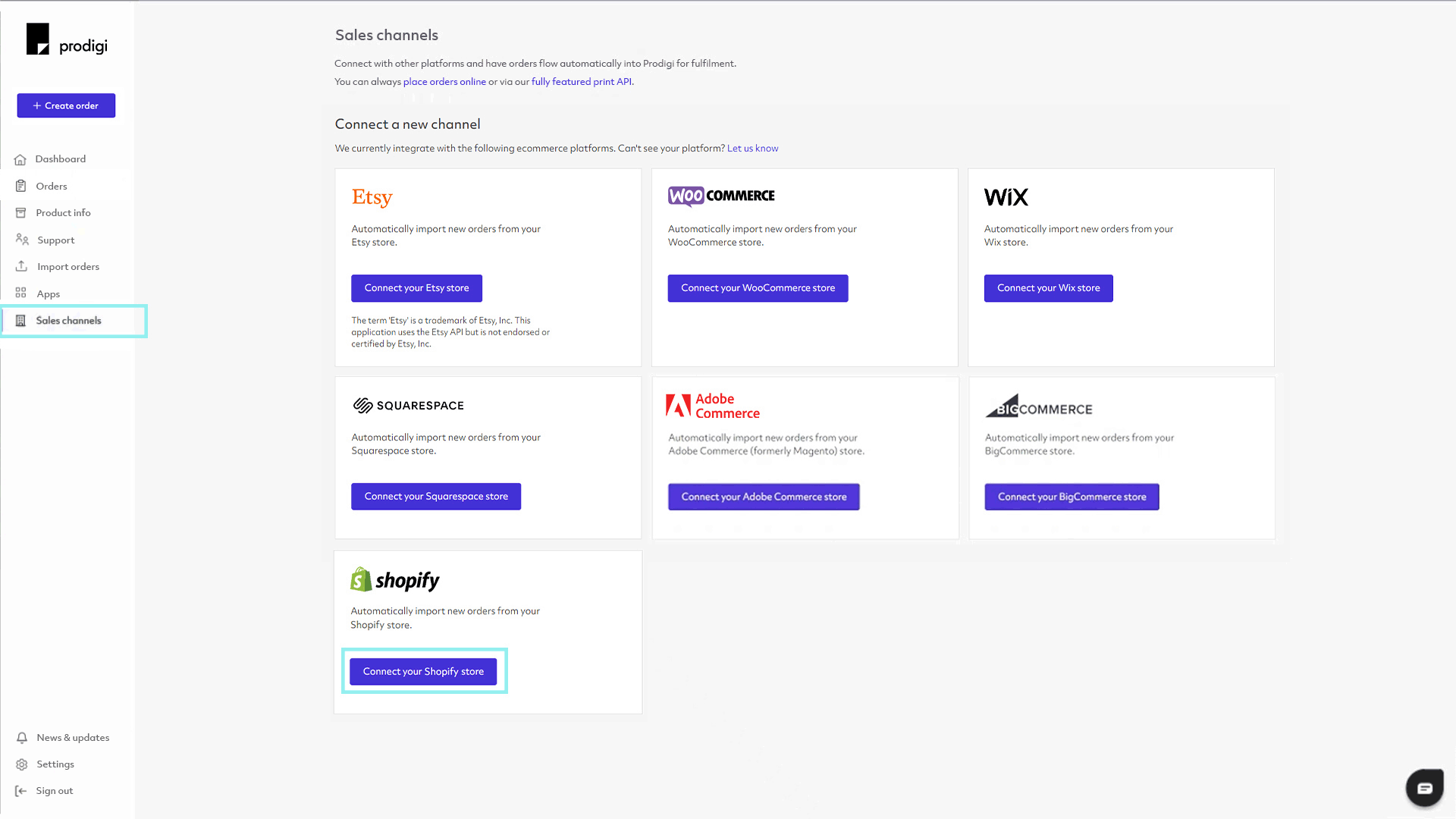Select the Orders sidebar icon

point(51,186)
